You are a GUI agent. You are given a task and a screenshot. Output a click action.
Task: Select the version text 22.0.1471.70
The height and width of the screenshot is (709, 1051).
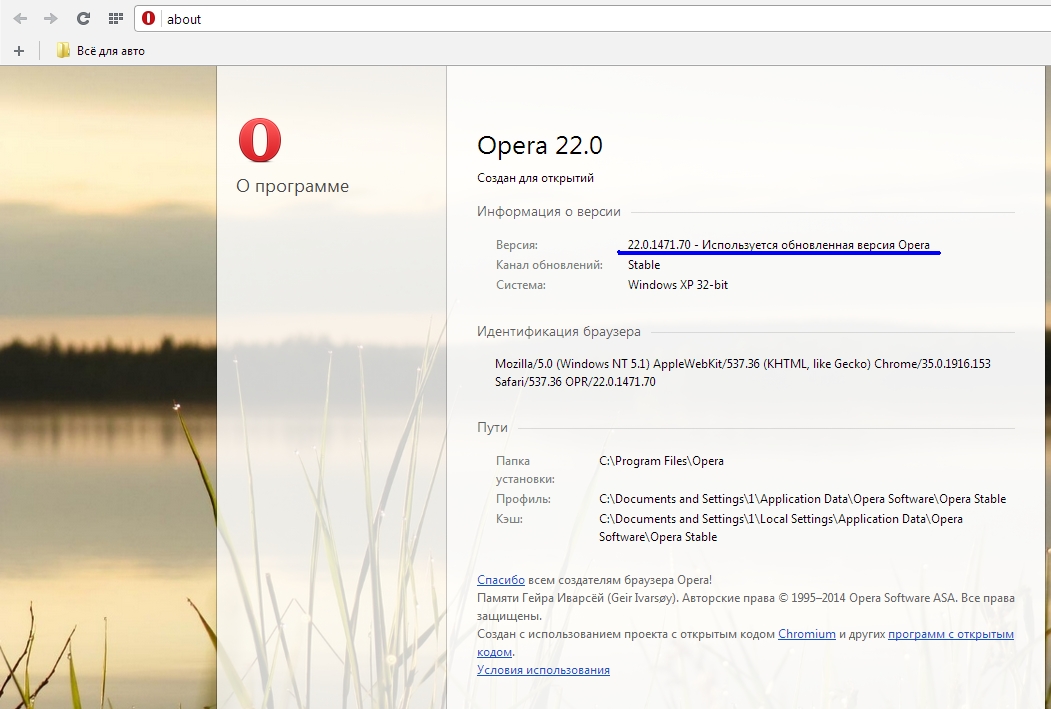click(x=659, y=245)
